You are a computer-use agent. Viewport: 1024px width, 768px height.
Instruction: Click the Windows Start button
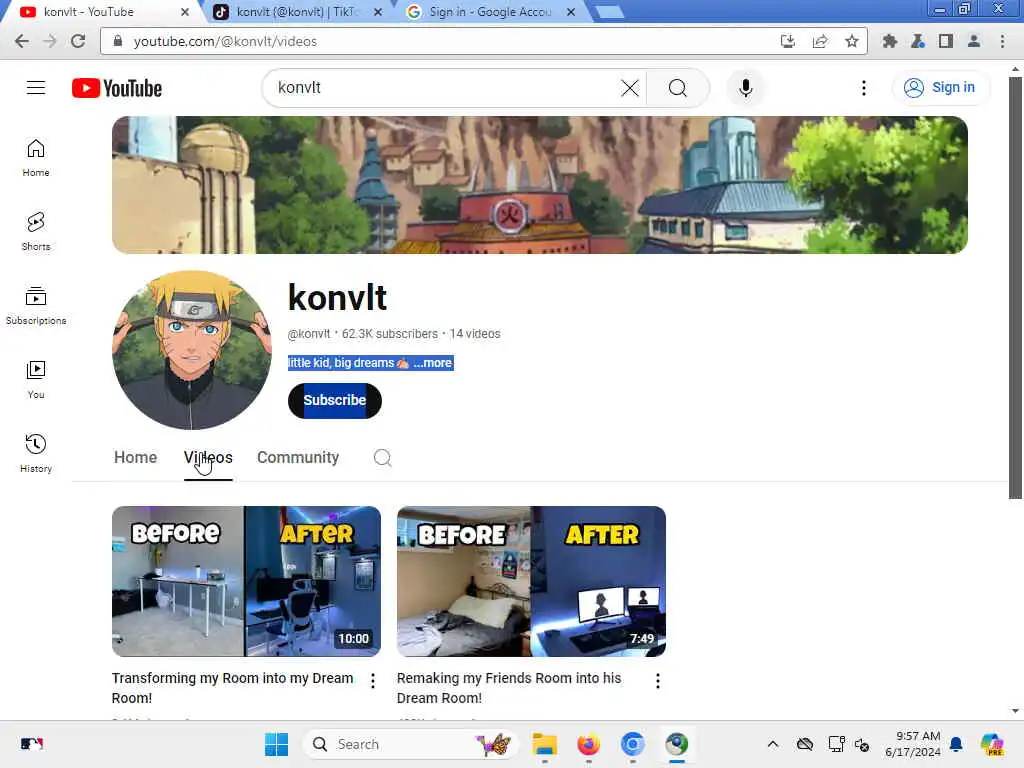click(x=276, y=744)
